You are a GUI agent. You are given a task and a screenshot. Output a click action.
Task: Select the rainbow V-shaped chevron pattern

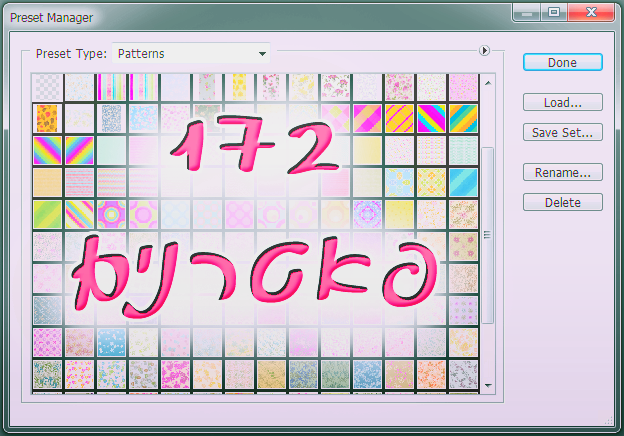coord(47,151)
